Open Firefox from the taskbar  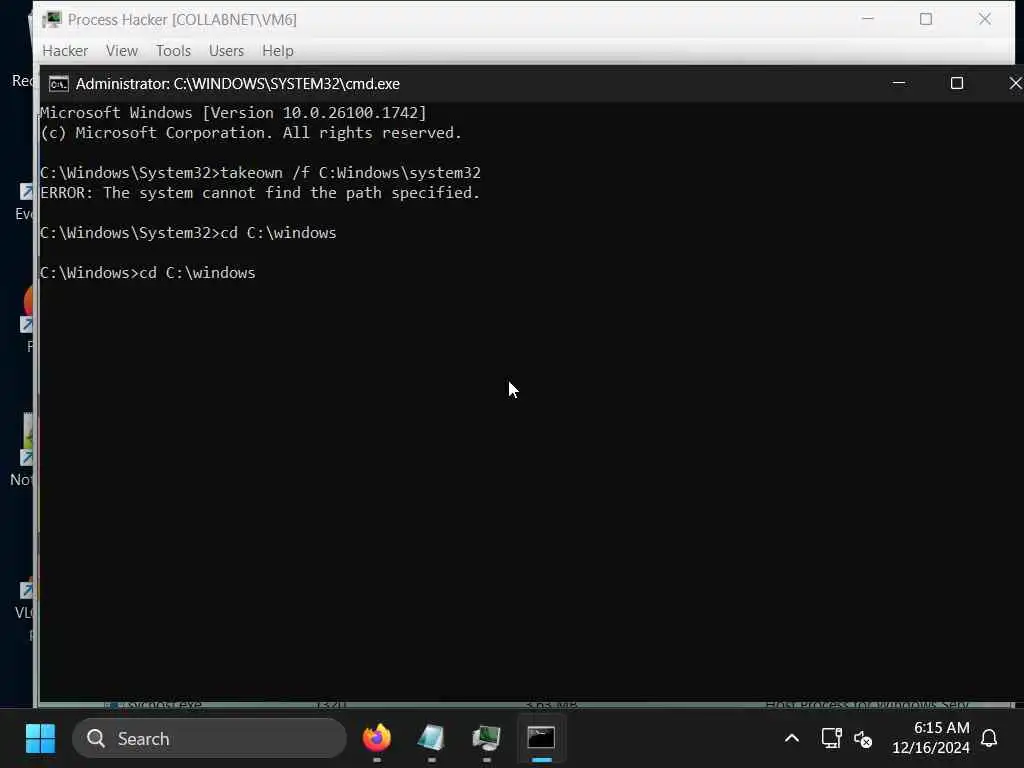[377, 739]
